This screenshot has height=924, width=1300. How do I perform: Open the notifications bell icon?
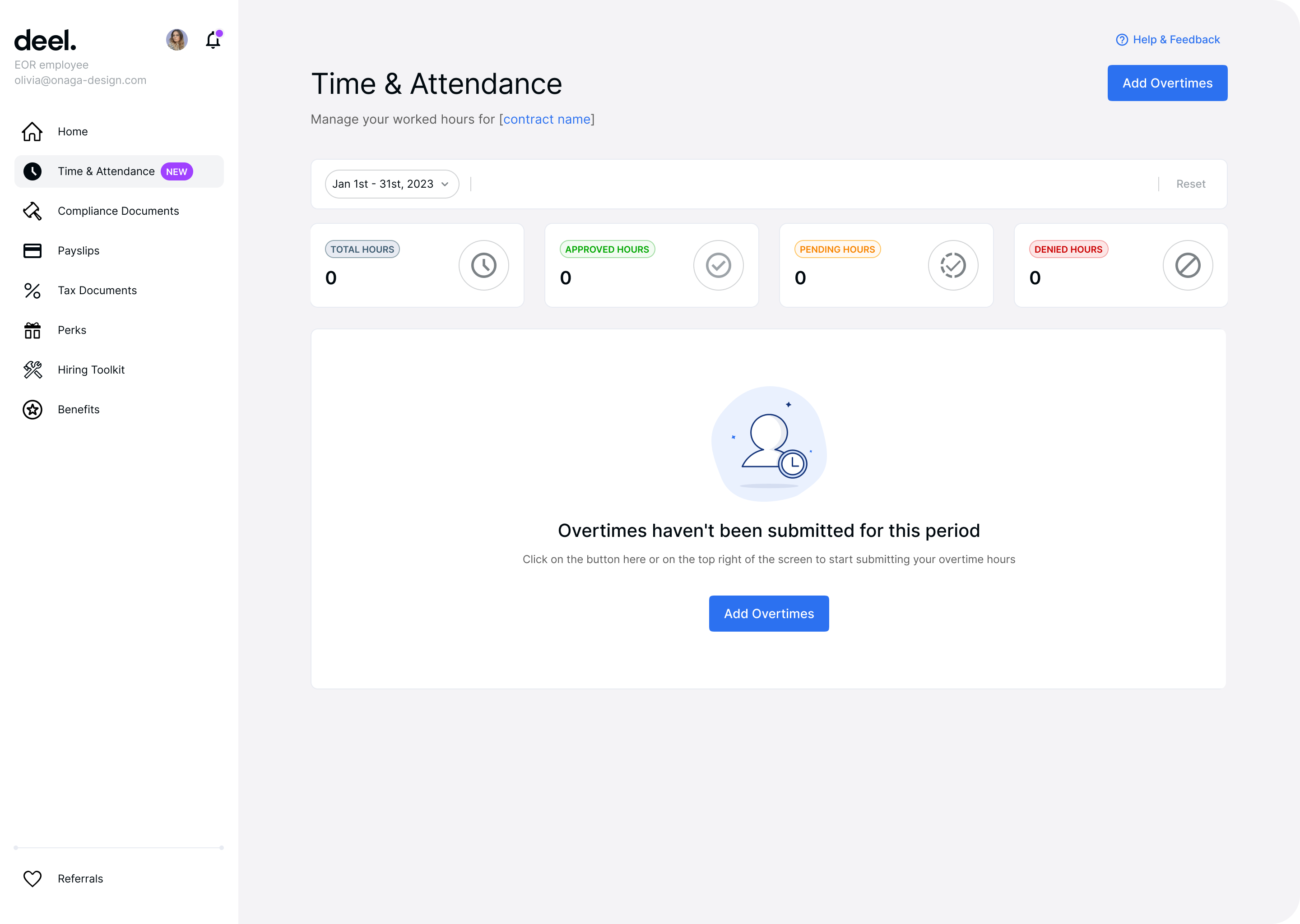pos(214,40)
